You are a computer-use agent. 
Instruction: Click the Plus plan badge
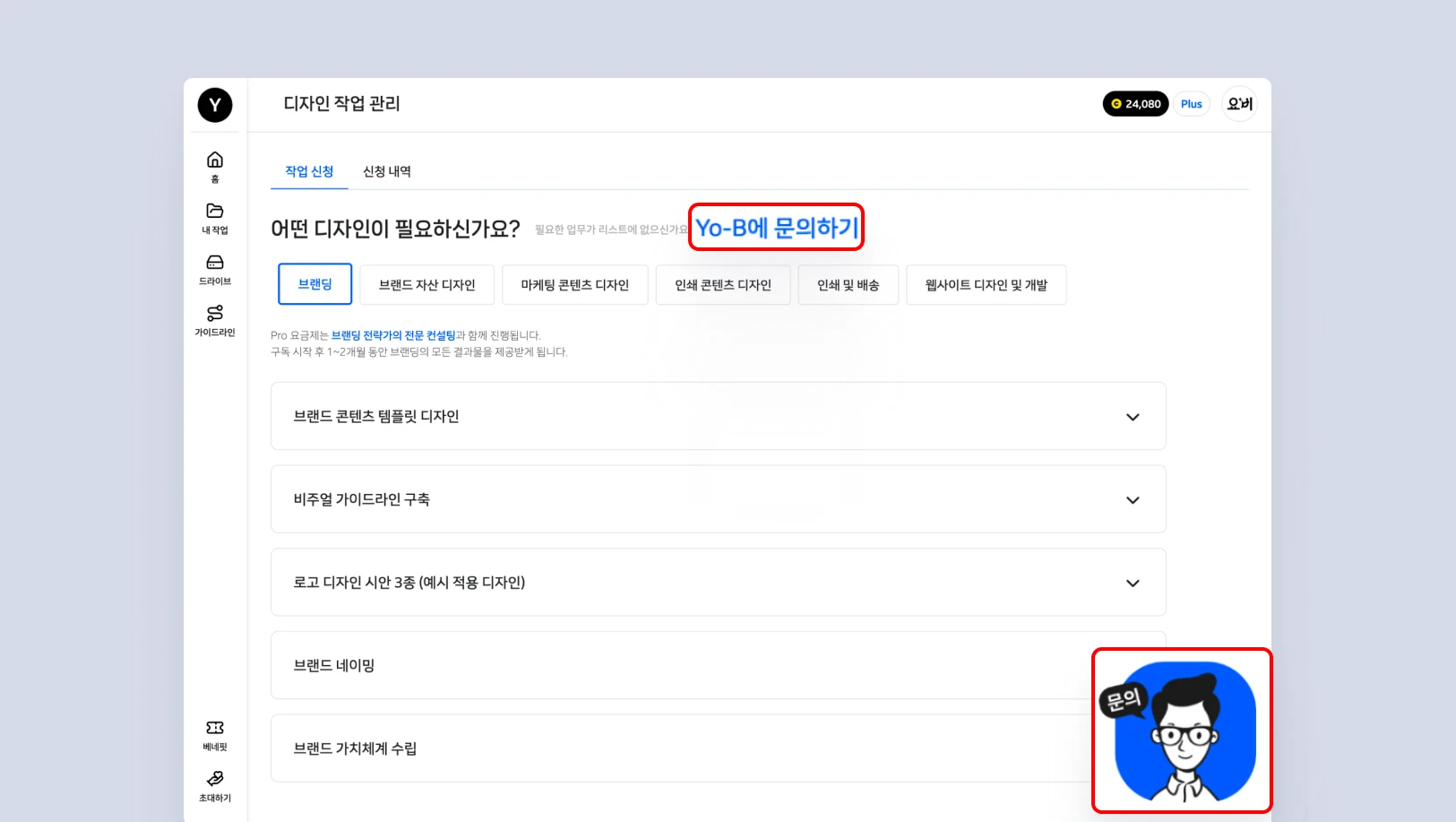tap(1192, 104)
